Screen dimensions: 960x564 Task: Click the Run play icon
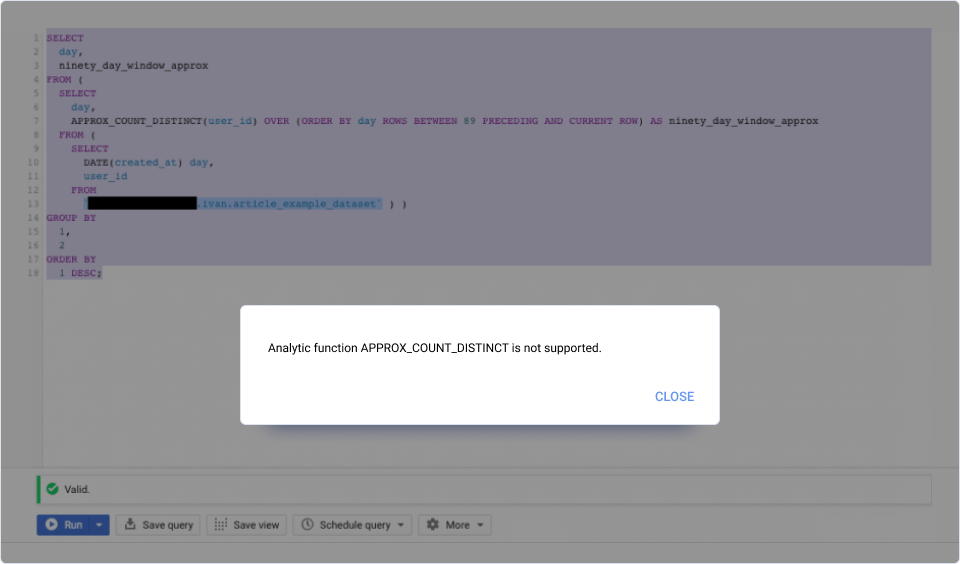[x=51, y=525]
